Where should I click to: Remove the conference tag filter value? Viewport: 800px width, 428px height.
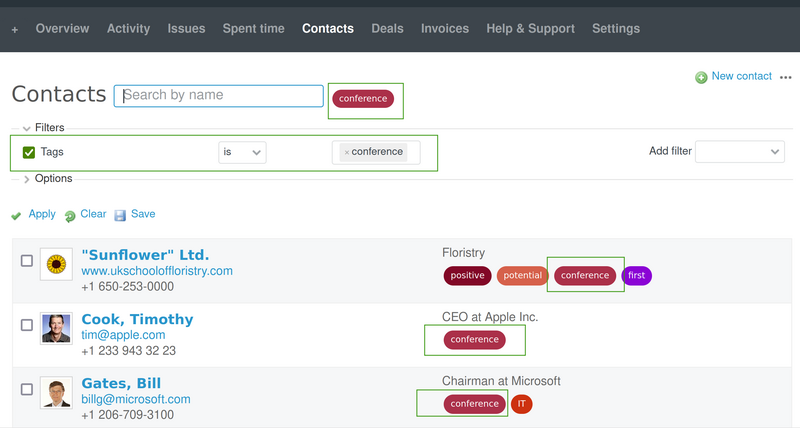[x=347, y=152]
